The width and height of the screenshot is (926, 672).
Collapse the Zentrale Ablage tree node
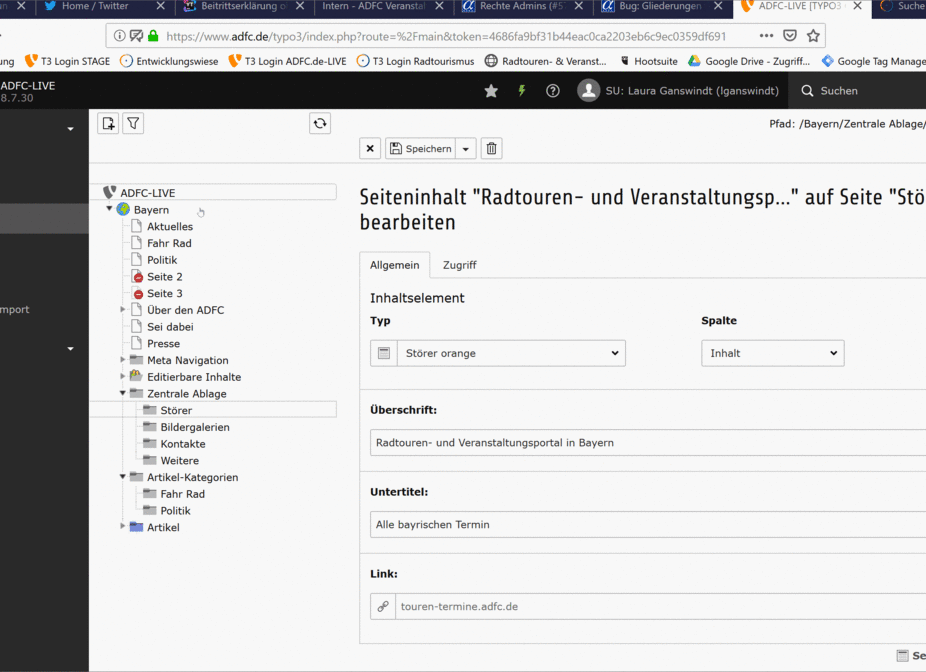click(123, 393)
